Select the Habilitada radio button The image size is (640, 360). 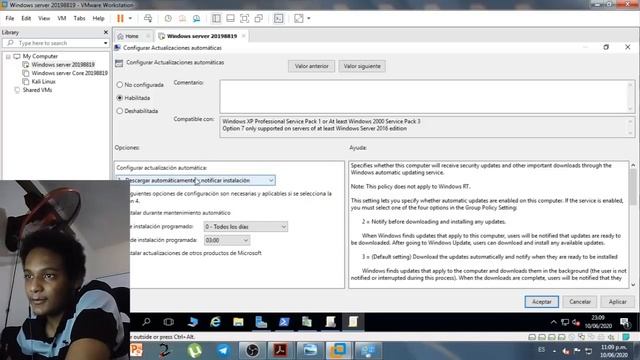[x=120, y=98]
